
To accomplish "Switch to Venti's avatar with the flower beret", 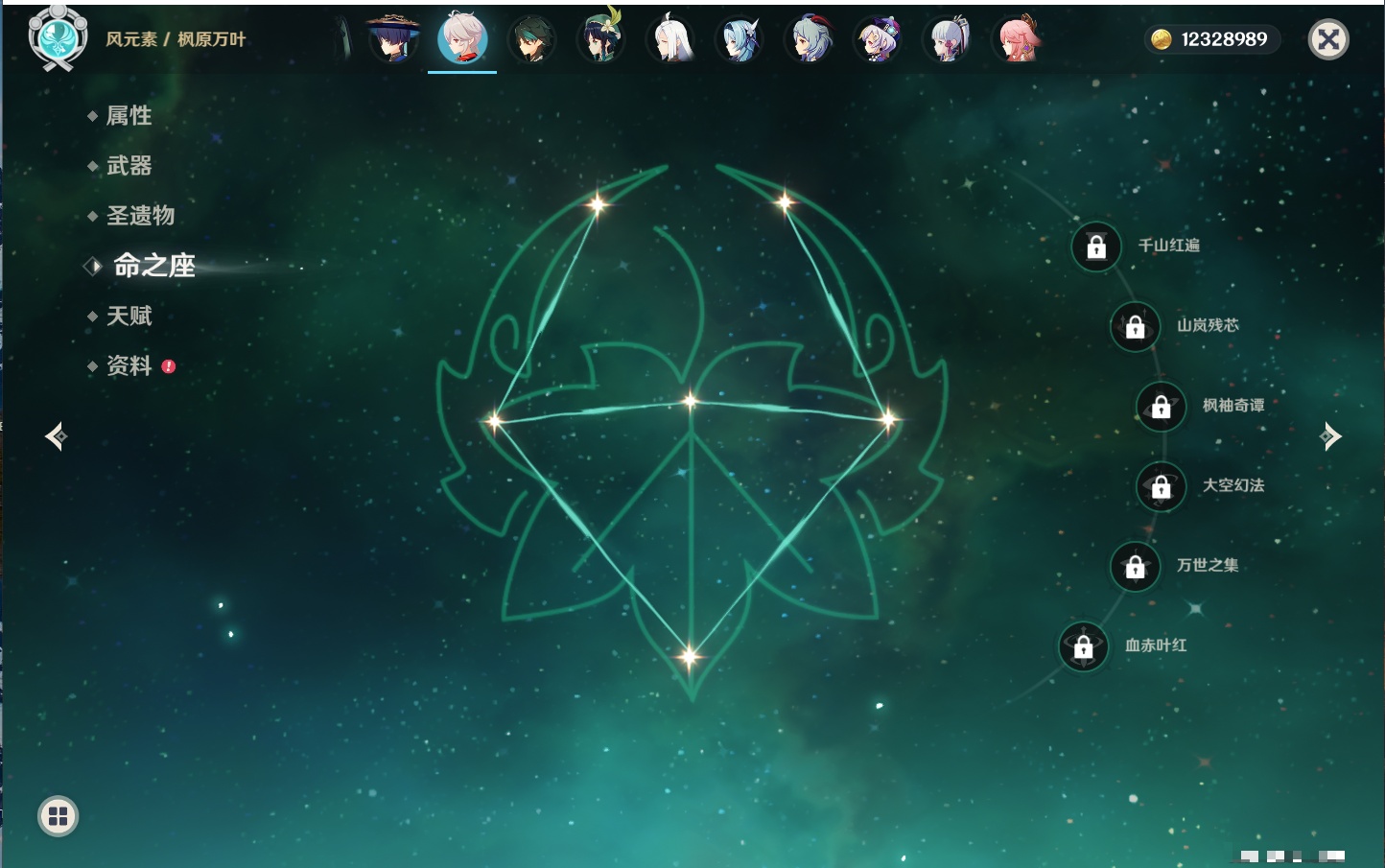I will point(601,39).
